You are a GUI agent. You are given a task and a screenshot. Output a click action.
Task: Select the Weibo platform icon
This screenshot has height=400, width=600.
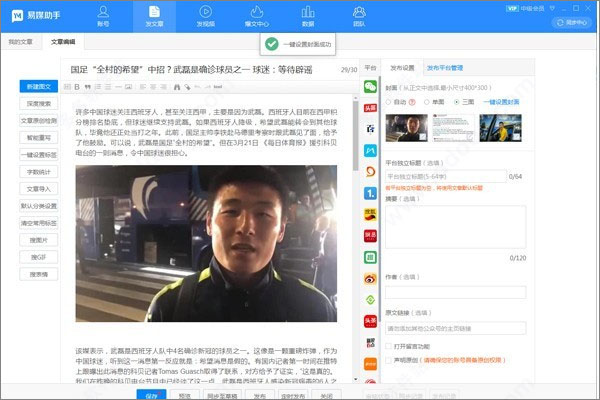(x=370, y=281)
